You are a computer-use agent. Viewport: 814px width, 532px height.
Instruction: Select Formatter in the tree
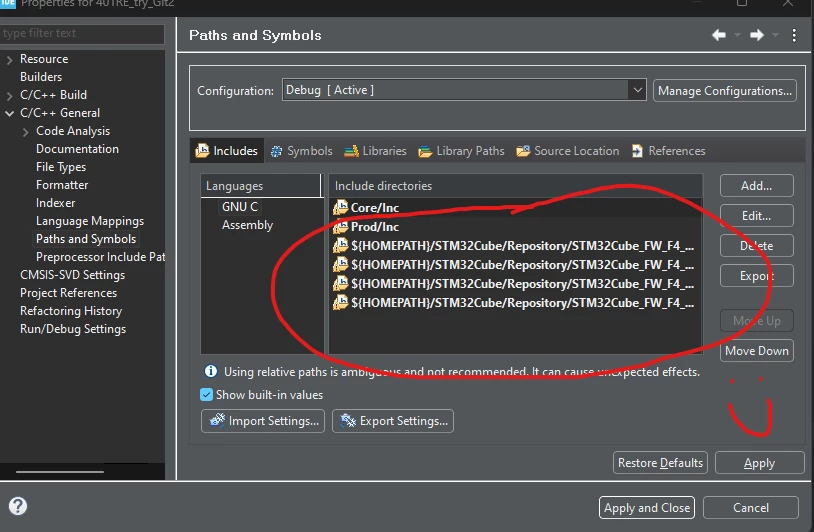(x=62, y=185)
